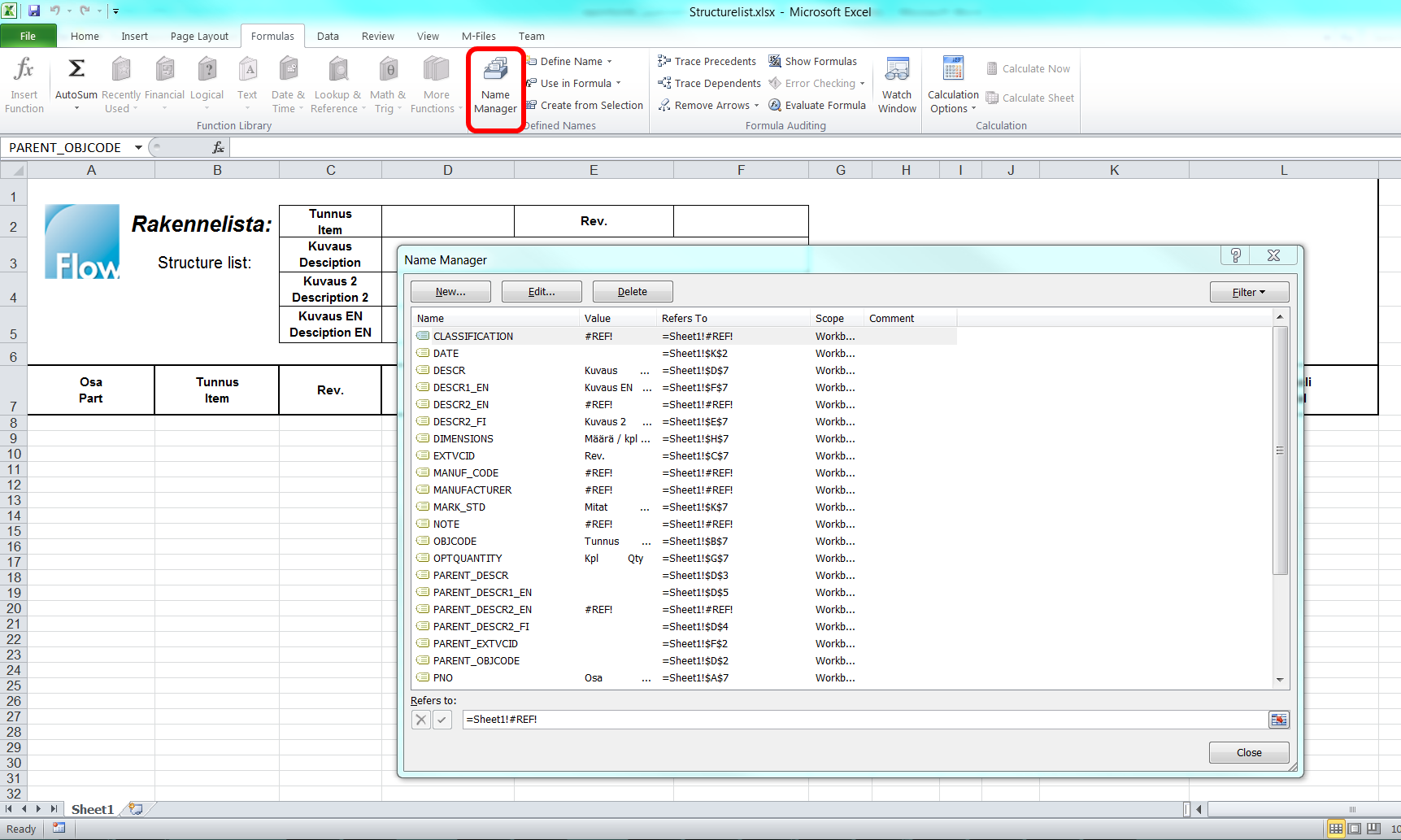This screenshot has height=840, width=1401.
Task: Toggle Show Formulas
Action: [x=812, y=62]
